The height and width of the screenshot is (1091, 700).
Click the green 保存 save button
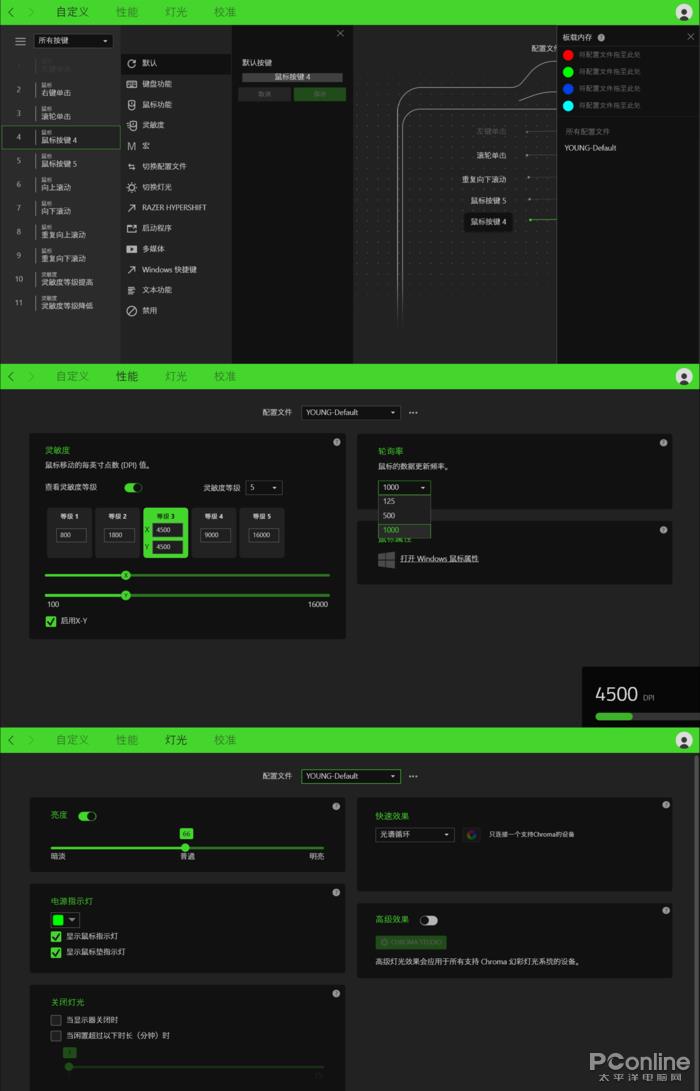[x=319, y=94]
